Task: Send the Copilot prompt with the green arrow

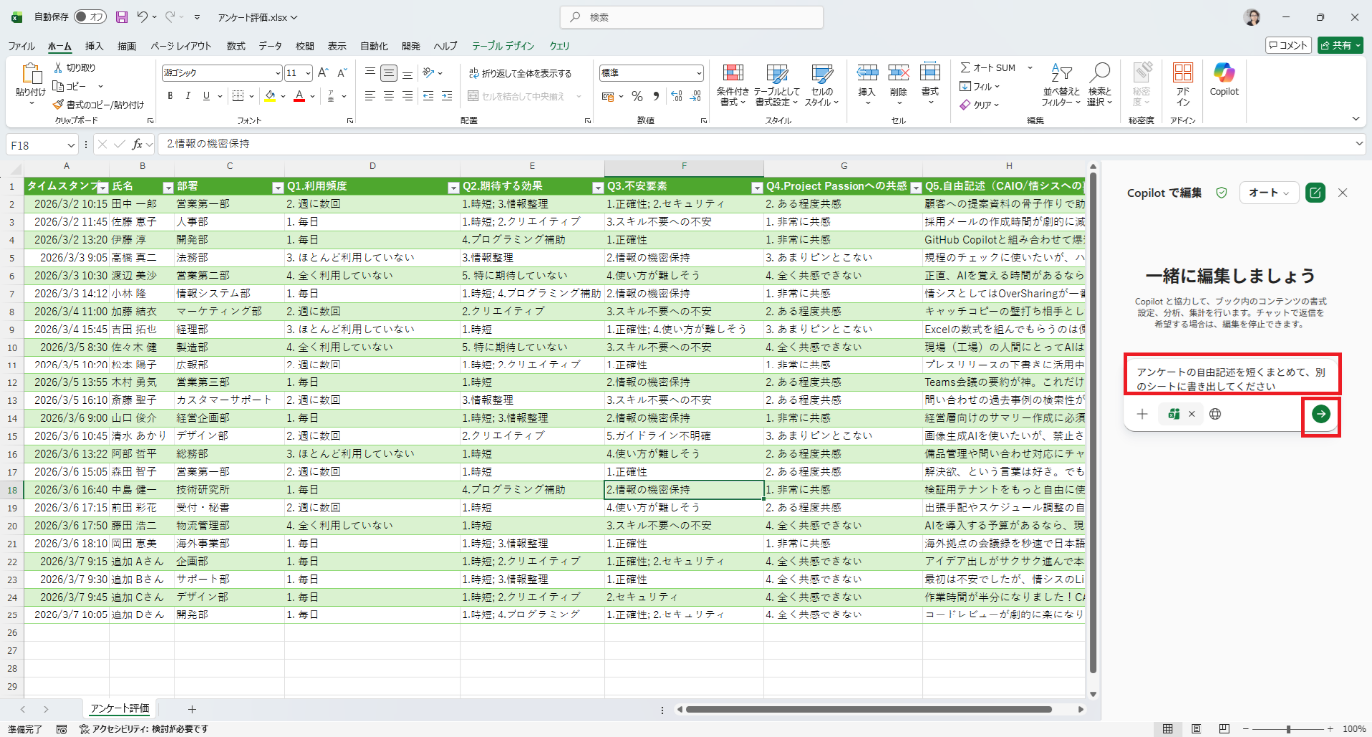Action: 1321,414
